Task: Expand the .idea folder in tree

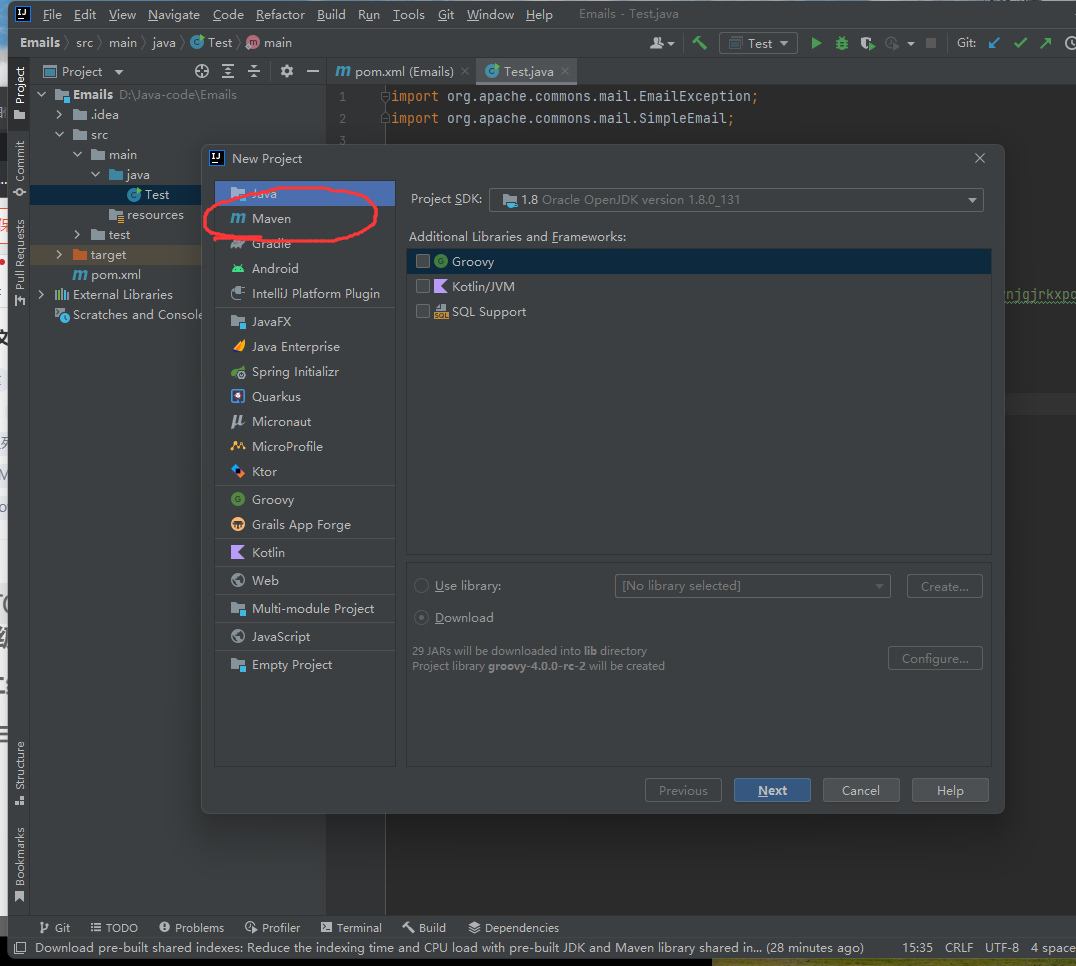Action: 59,115
